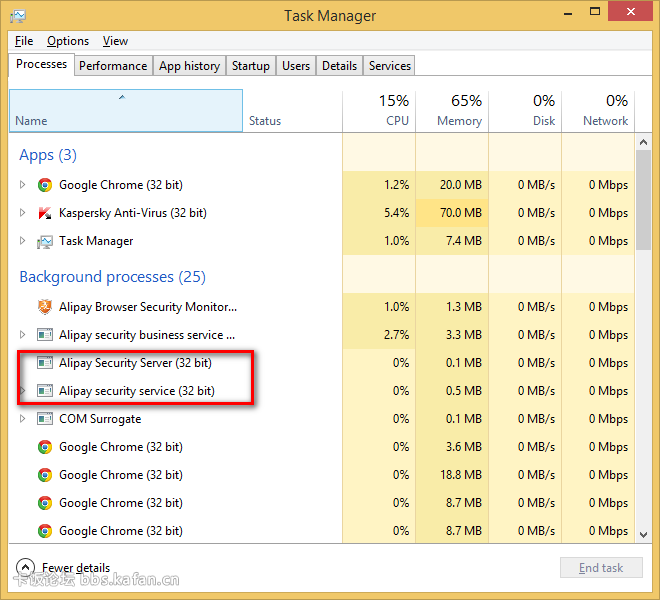Click the Task Manager title bar icon

click(18, 16)
